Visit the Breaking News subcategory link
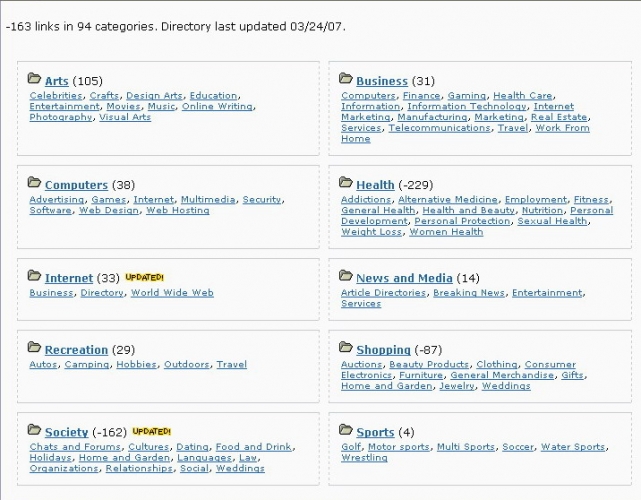The image size is (641, 500). (470, 293)
